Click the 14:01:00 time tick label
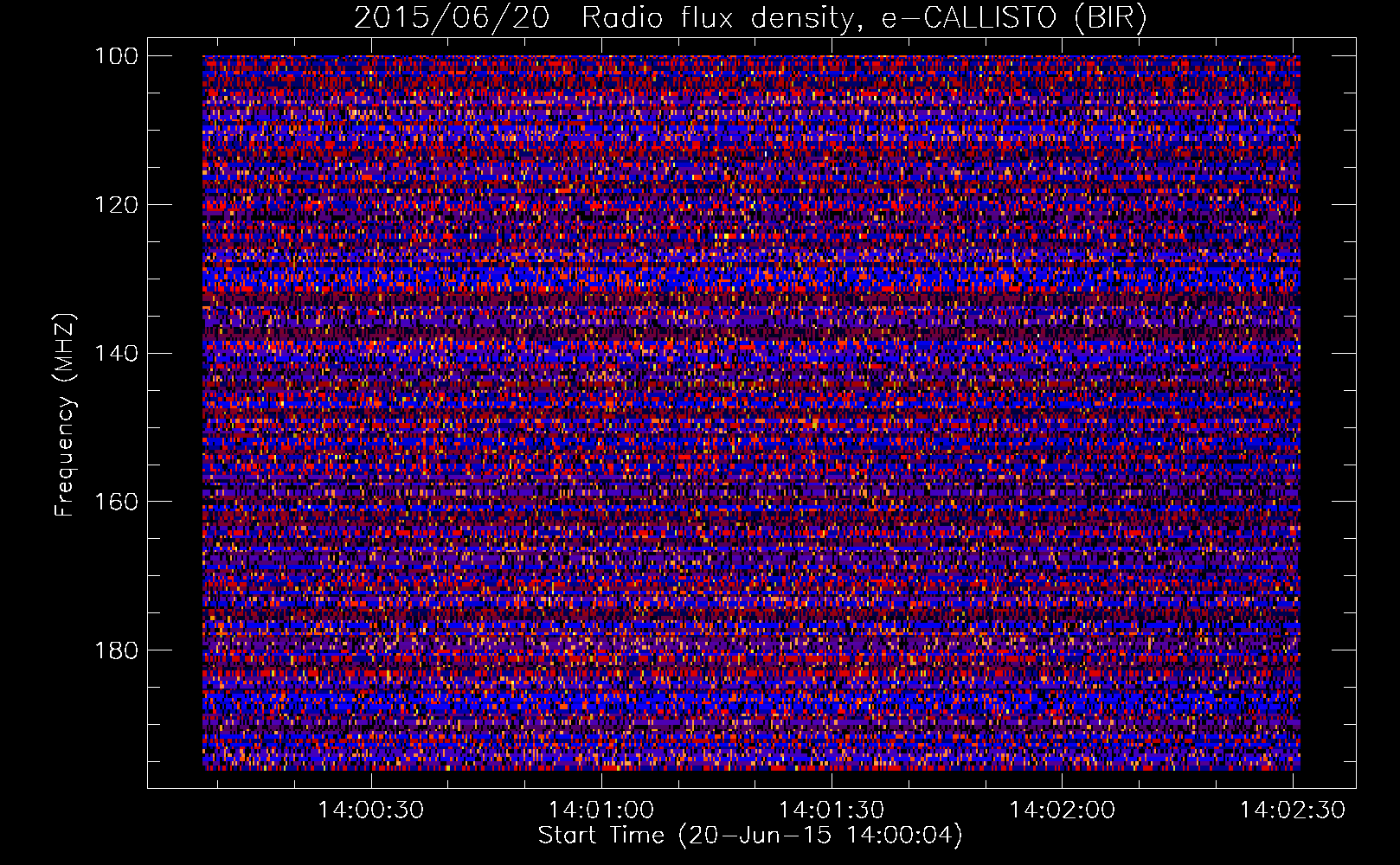This screenshot has width=1400, height=865. click(601, 811)
